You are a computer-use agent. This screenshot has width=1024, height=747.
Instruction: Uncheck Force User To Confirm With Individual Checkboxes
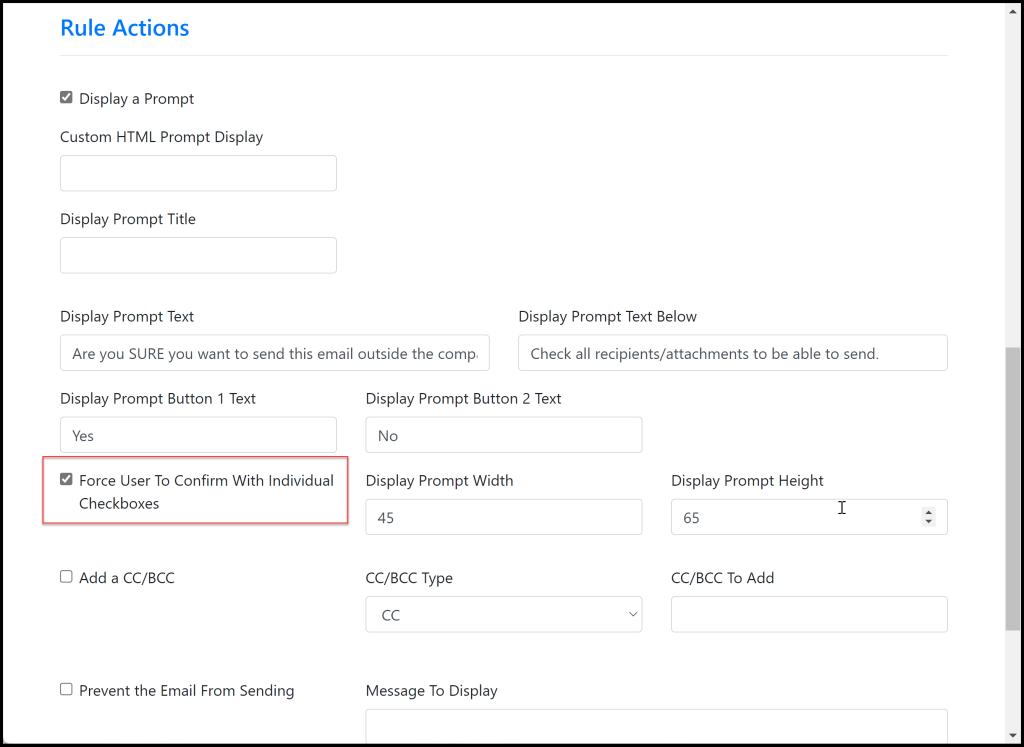pyautogui.click(x=66, y=479)
